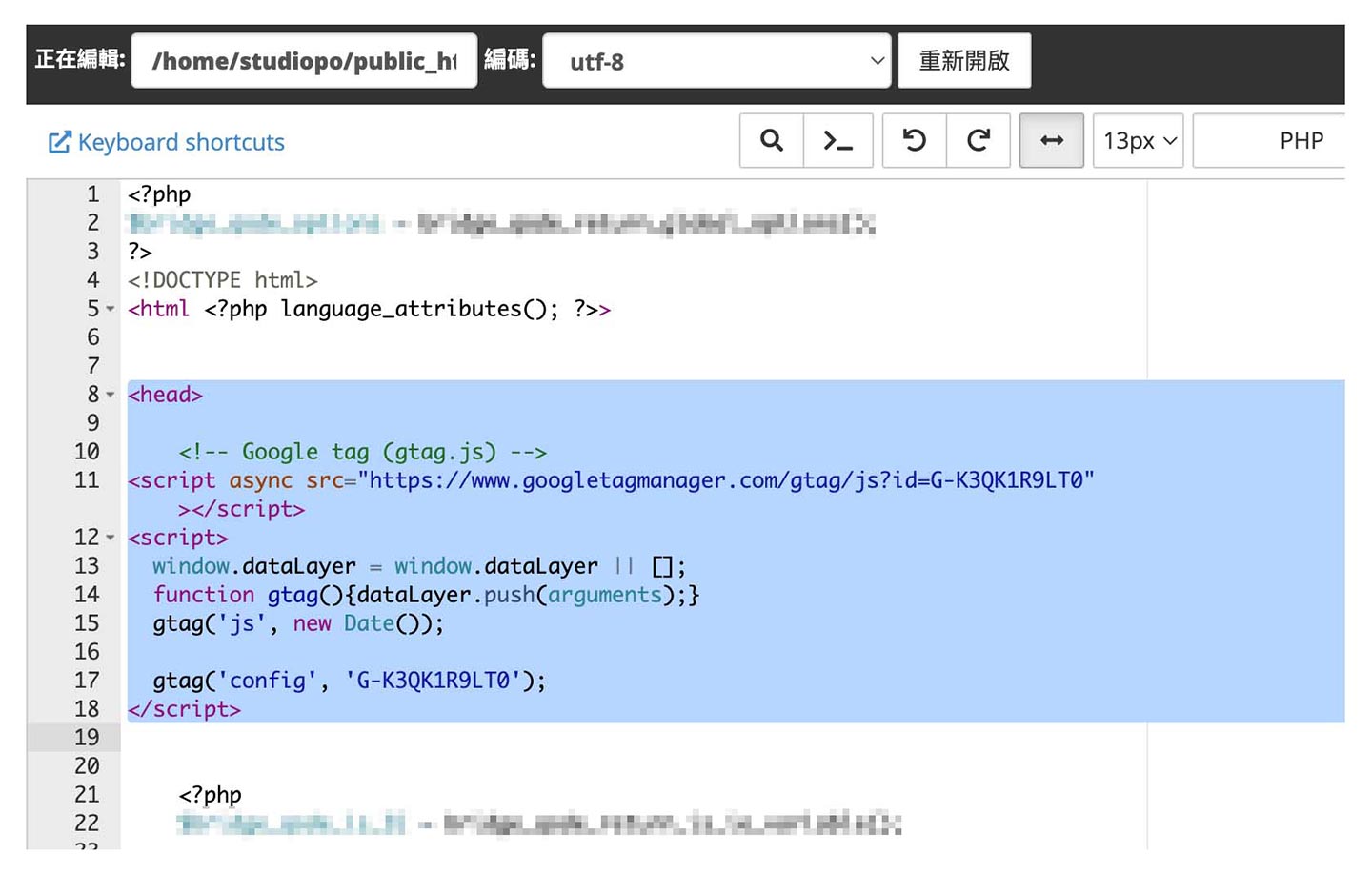Viewport: 1372px width, 875px height.
Task: Click line number 1 in the gutter
Action: (92, 194)
